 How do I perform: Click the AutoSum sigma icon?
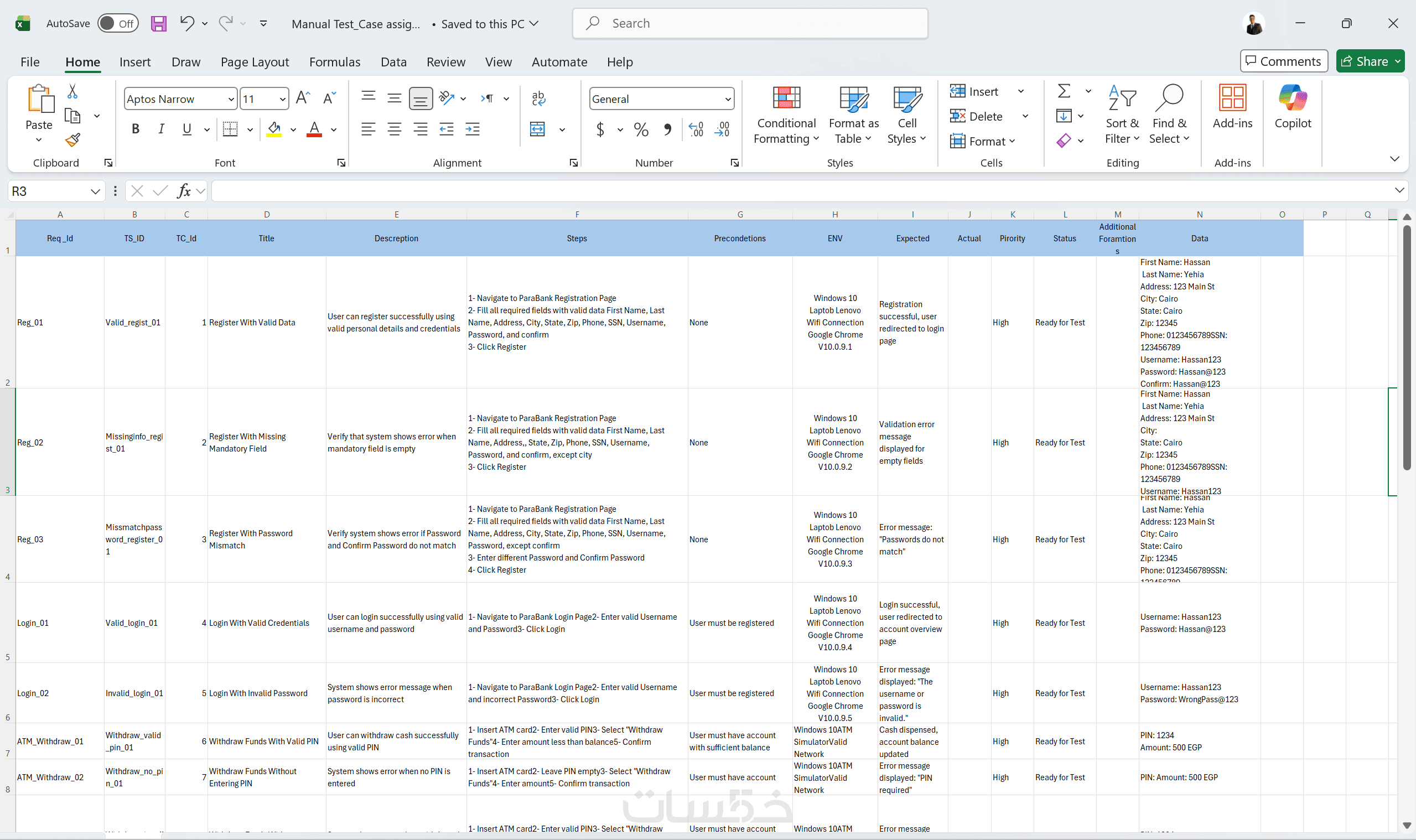1064,91
